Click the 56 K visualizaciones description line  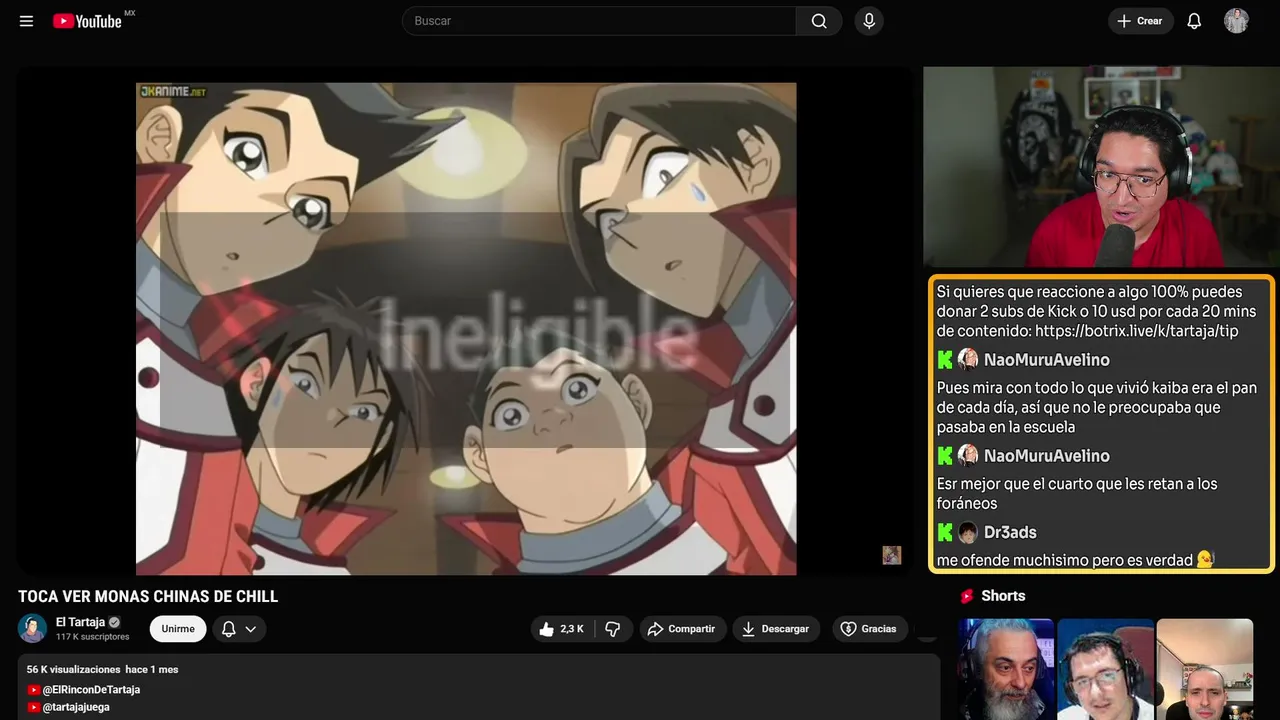click(x=102, y=670)
